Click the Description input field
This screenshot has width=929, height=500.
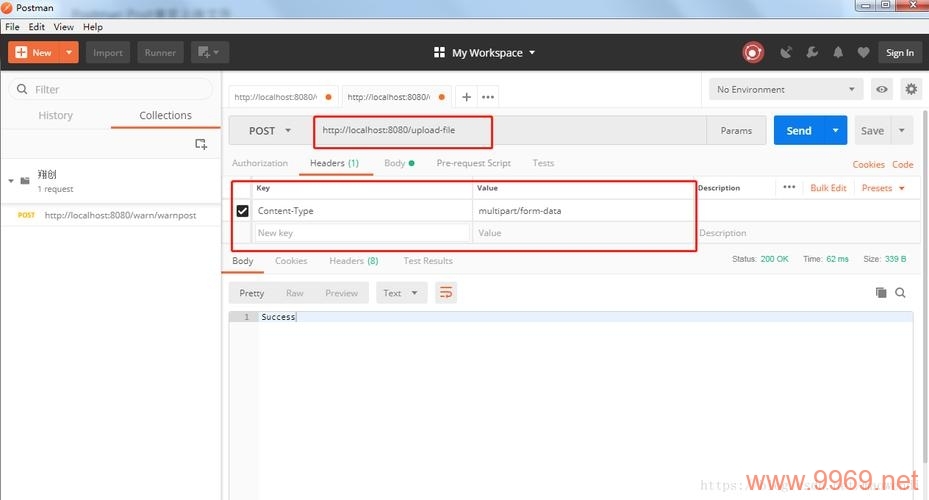[x=808, y=233]
